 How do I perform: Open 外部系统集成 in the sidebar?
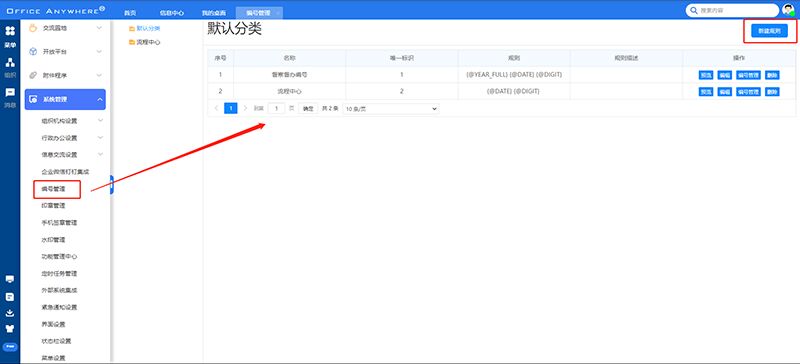(59, 290)
